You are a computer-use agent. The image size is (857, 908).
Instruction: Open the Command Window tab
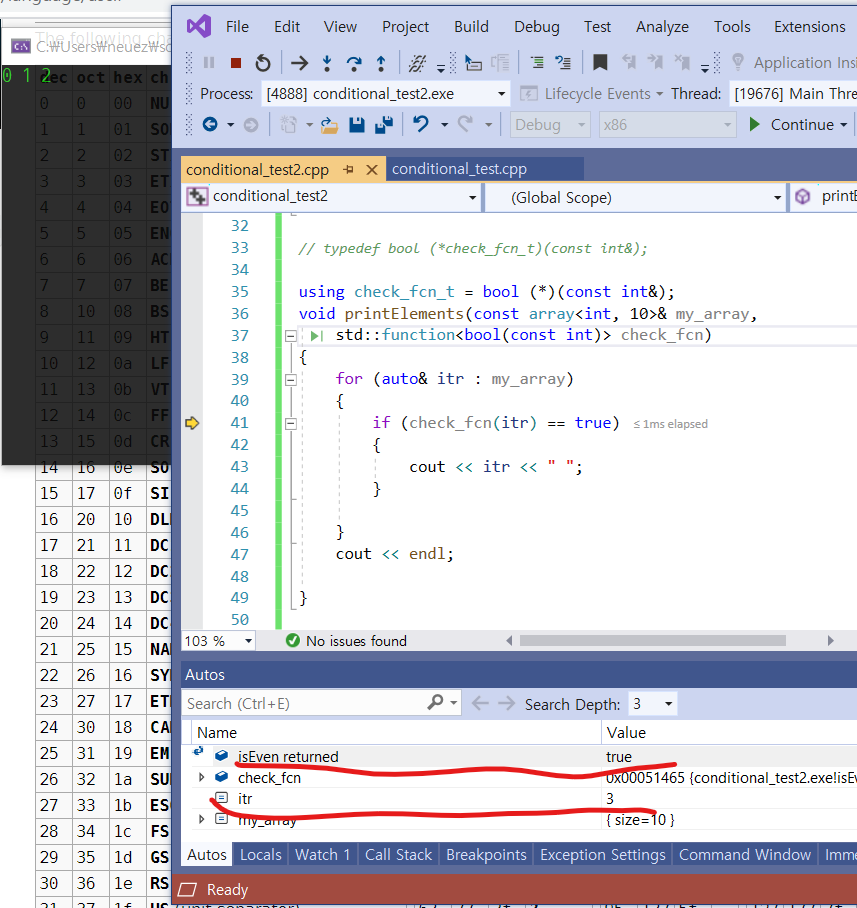(x=745, y=855)
